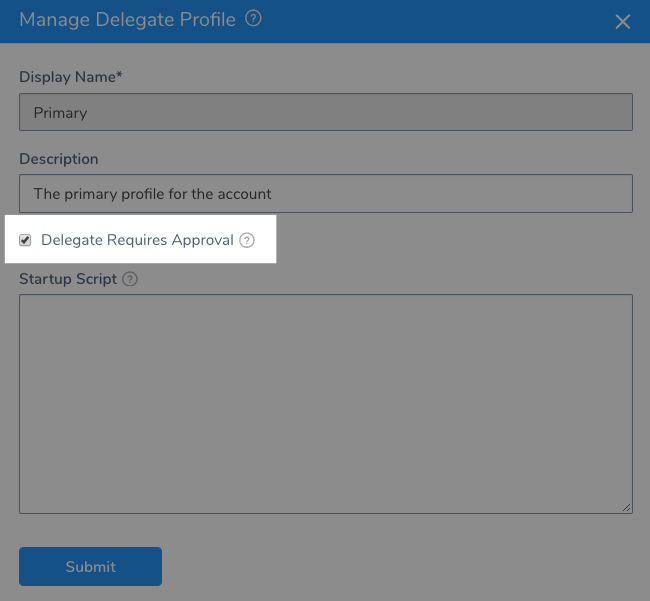Focus the Display Name input field
650x601 pixels.
326,112
